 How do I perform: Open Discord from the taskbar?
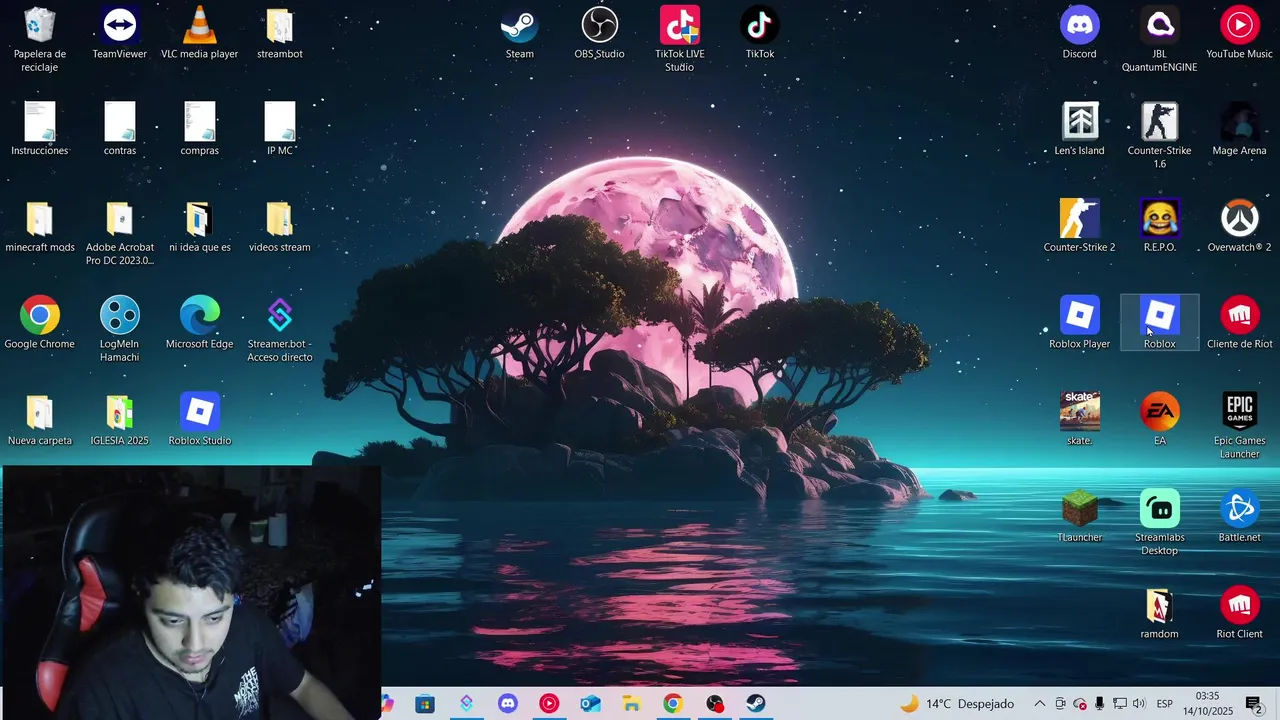coord(508,704)
